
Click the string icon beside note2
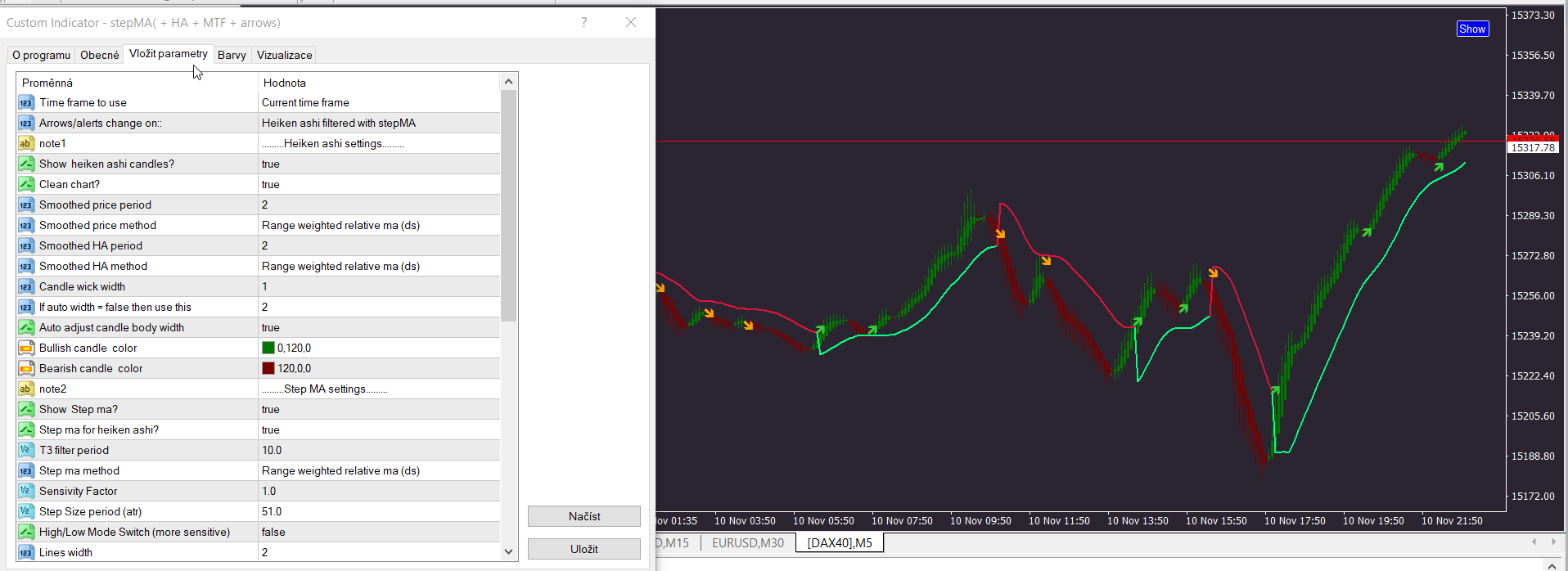click(26, 389)
